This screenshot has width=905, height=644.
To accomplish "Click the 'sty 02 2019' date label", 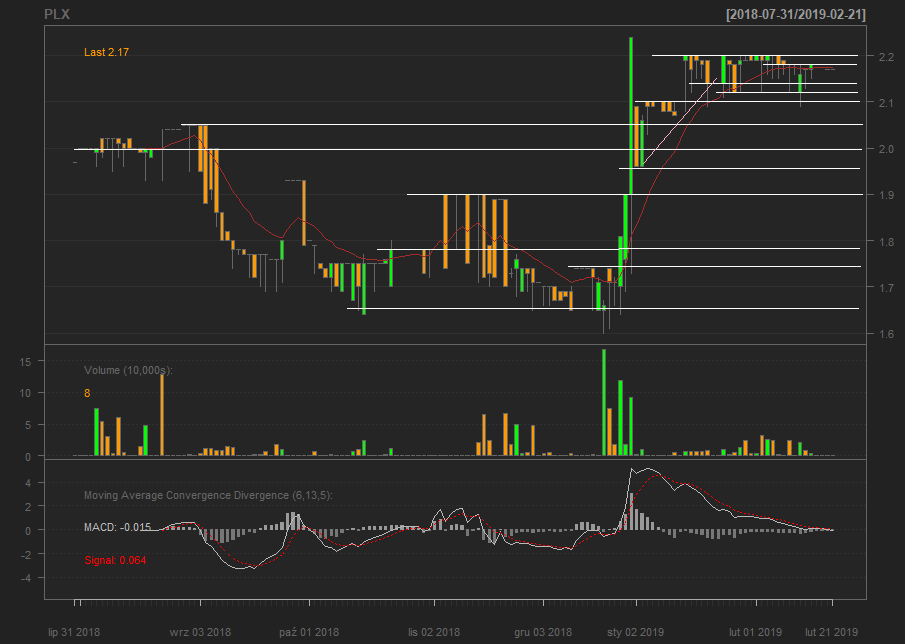I will click(635, 632).
